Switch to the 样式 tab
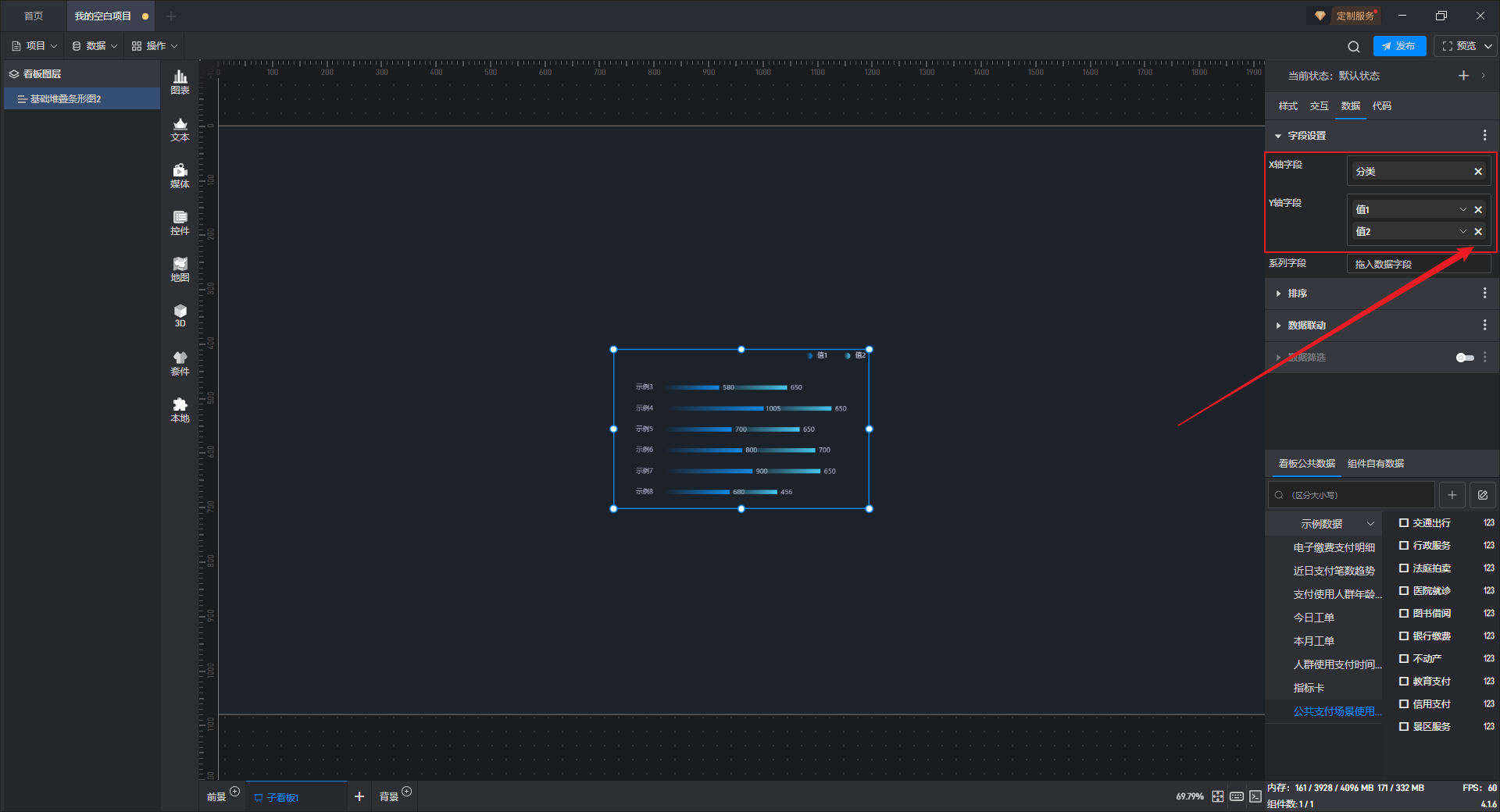 coord(1288,106)
